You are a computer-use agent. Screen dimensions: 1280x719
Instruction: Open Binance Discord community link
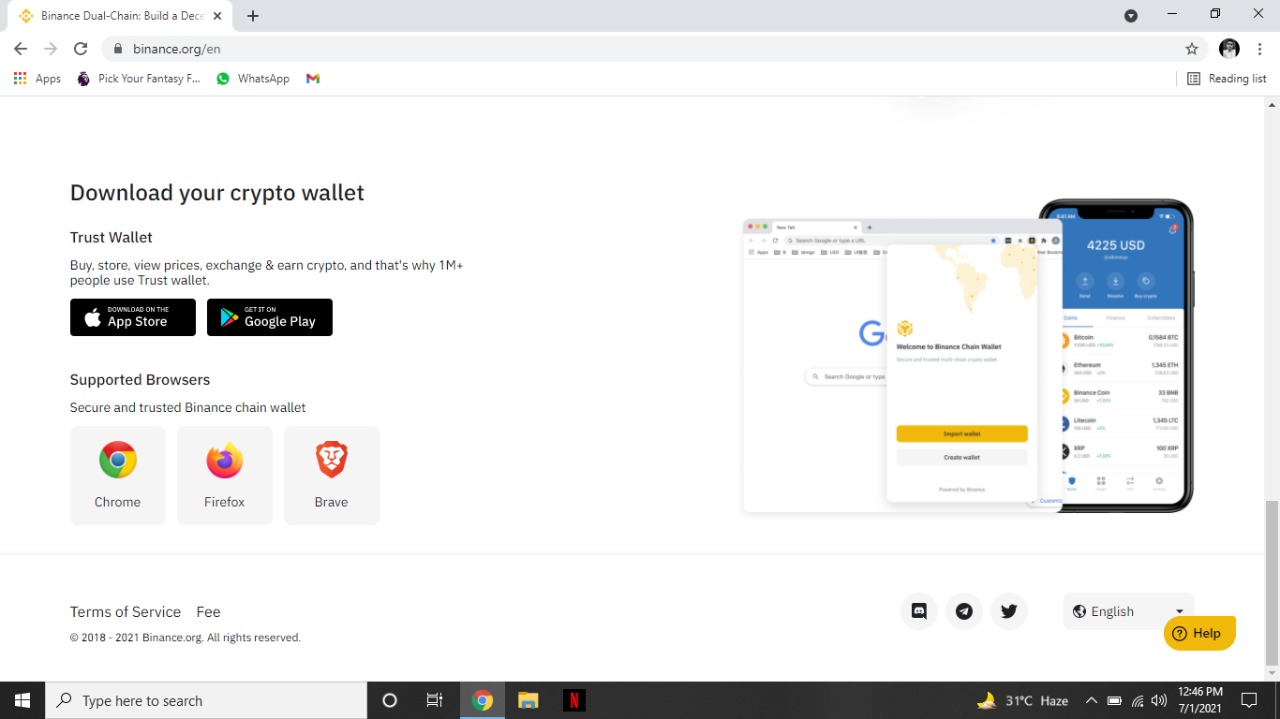click(x=919, y=611)
